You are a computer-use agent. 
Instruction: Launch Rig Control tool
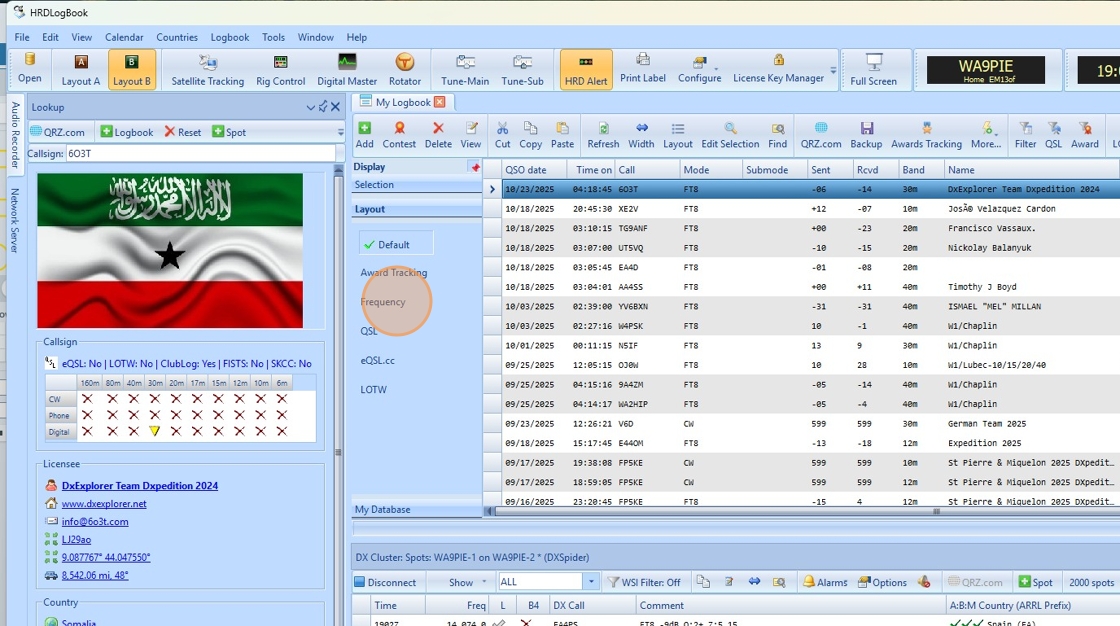point(280,70)
